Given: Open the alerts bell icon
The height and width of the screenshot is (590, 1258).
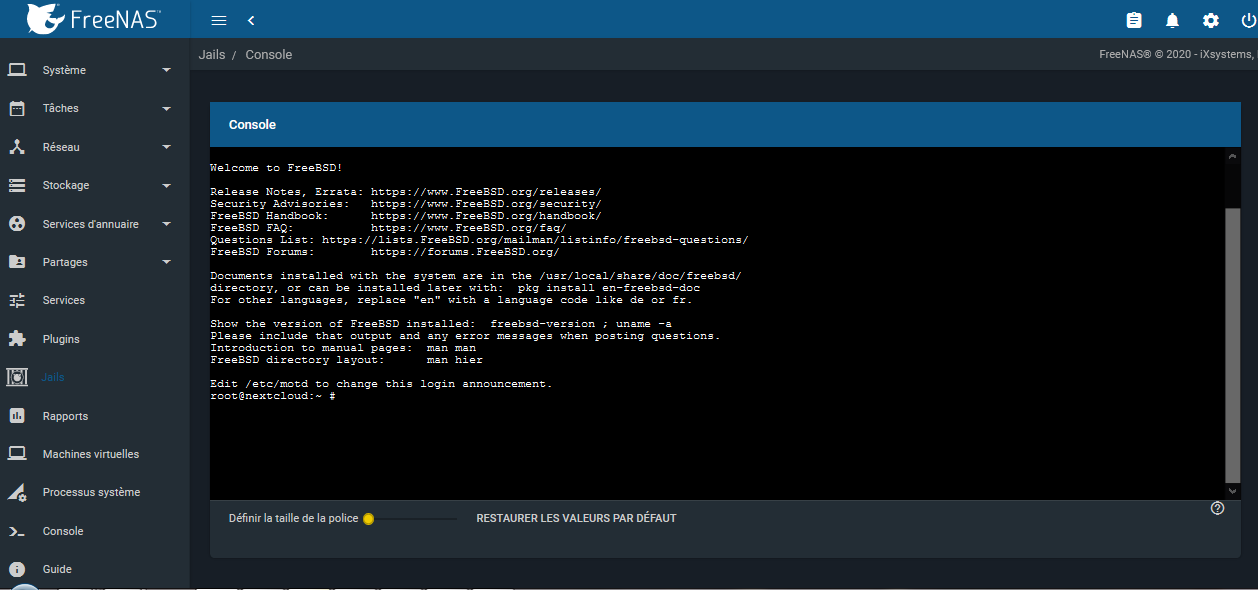Looking at the screenshot, I should (1172, 20).
